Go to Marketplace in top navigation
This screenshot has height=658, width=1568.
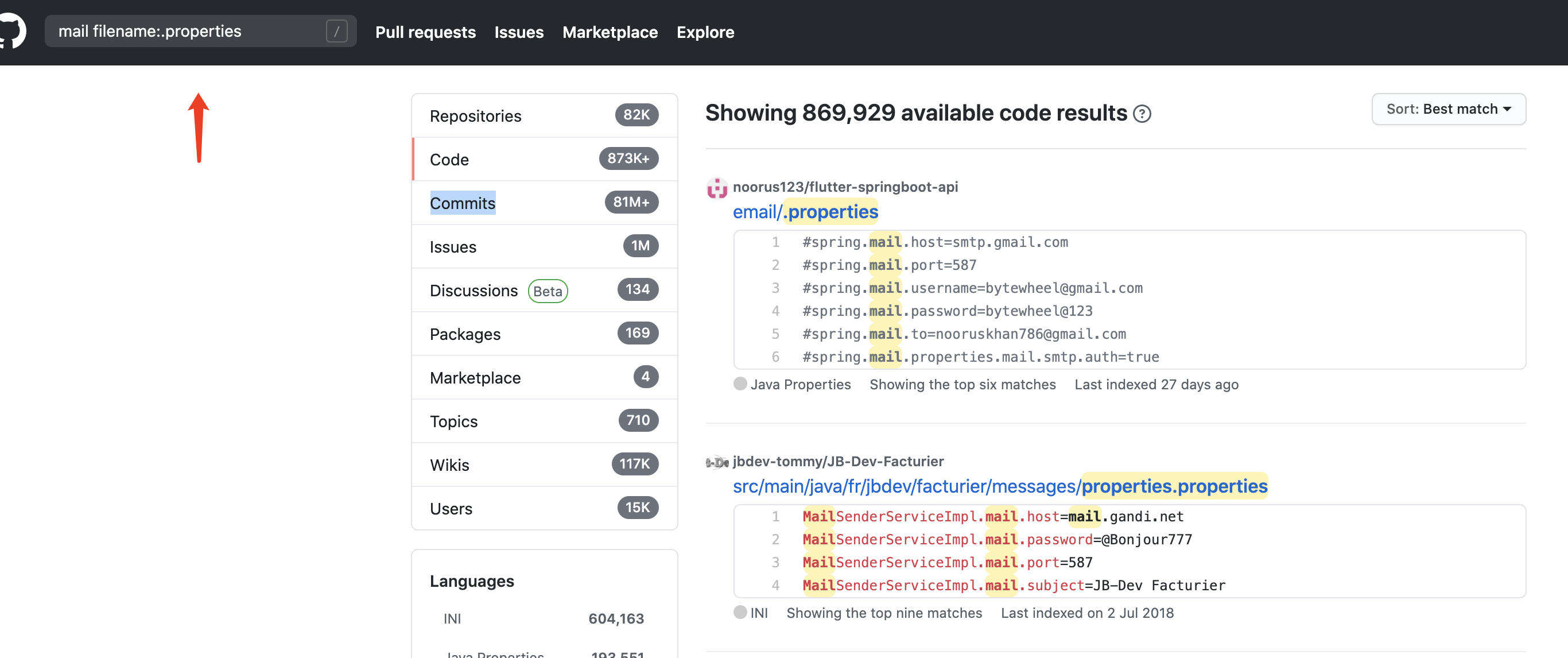pos(610,32)
